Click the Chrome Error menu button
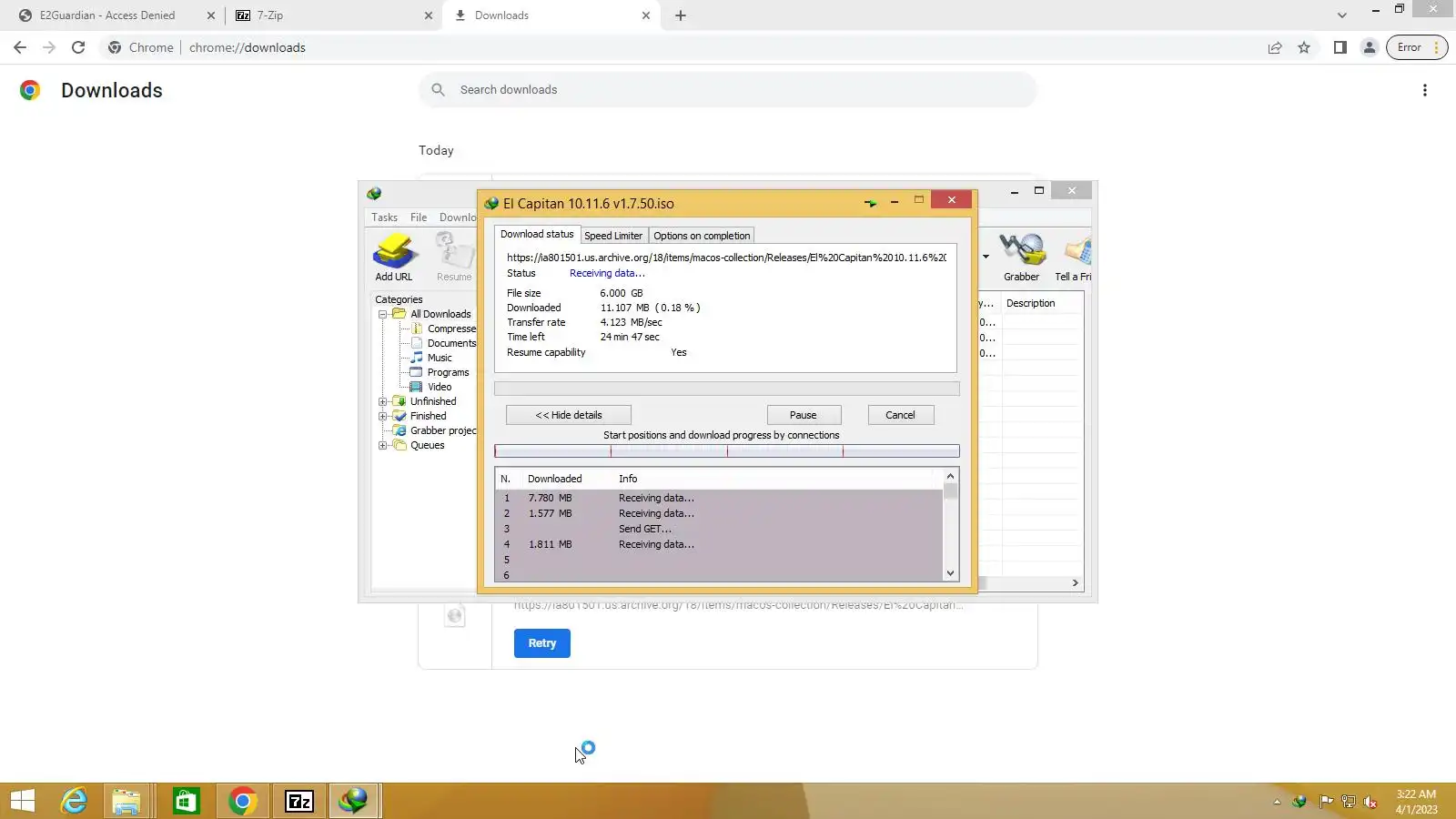This screenshot has width=1456, height=819. click(x=1417, y=47)
